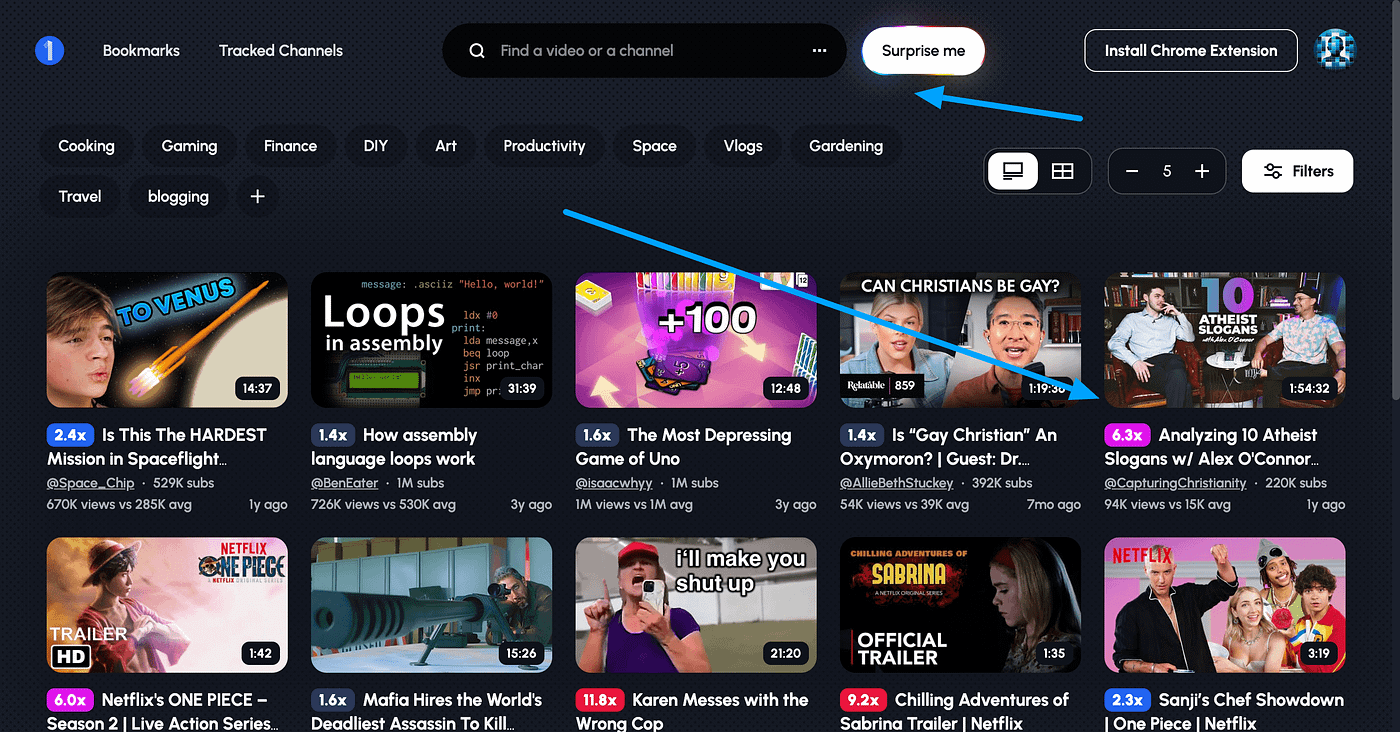Open the @CapturingChristianity channel link
The height and width of the screenshot is (732, 1400).
coord(1175,483)
